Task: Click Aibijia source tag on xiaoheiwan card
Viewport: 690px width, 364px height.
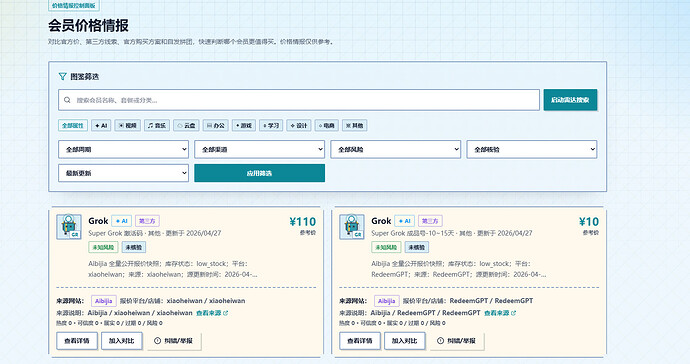Action: pyautogui.click(x=104, y=301)
